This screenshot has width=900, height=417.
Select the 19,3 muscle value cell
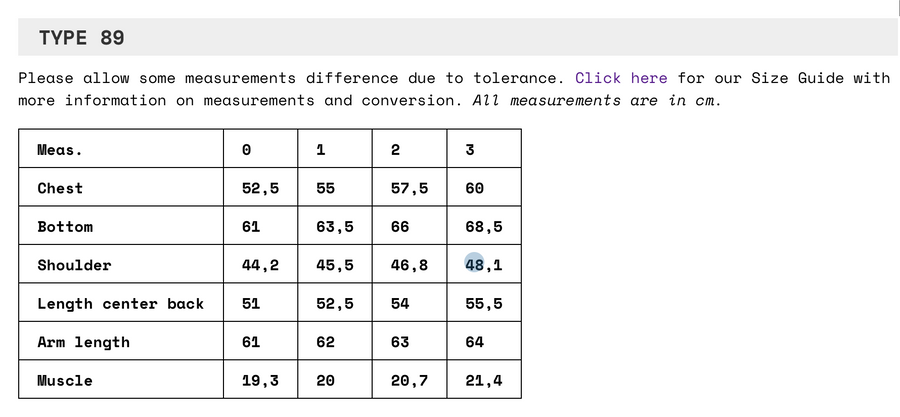tap(261, 379)
